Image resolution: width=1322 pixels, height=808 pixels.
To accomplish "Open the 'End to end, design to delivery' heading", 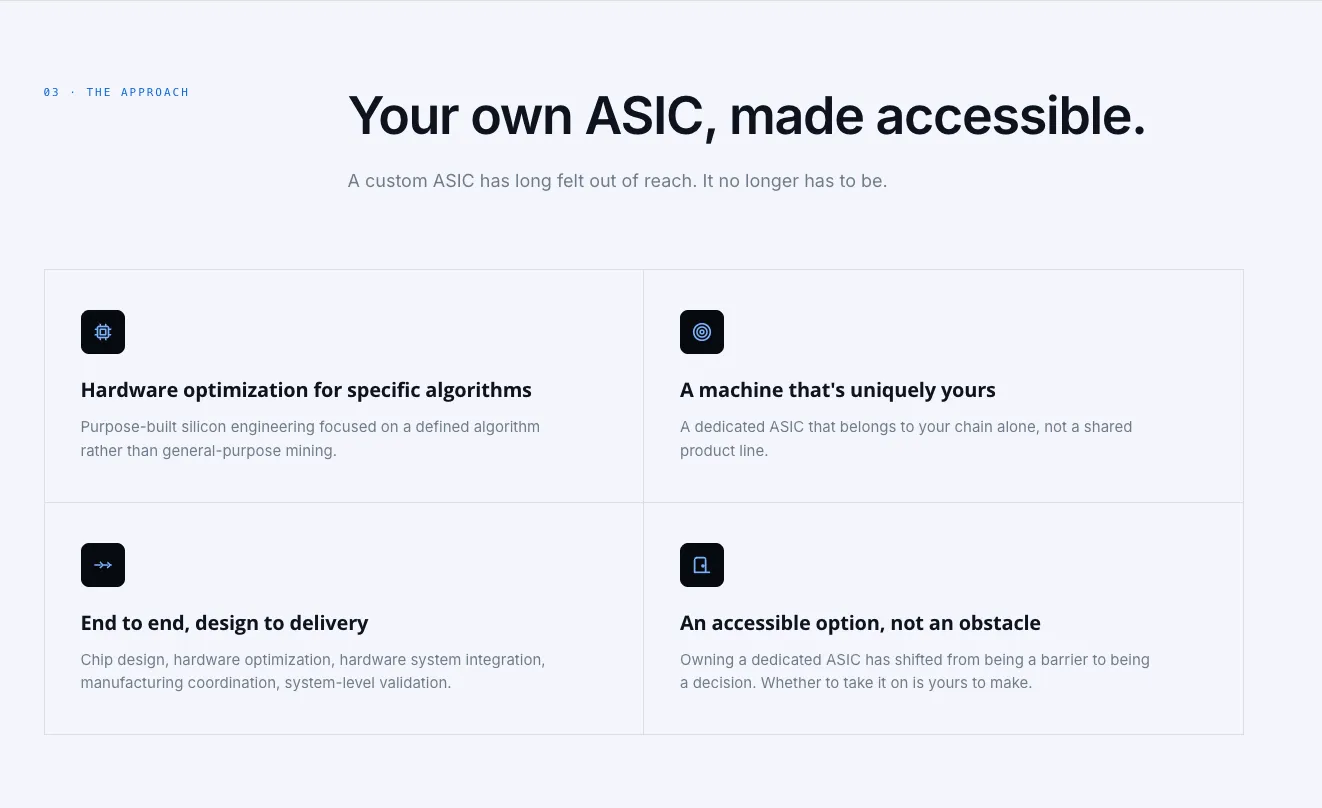I will click(224, 623).
